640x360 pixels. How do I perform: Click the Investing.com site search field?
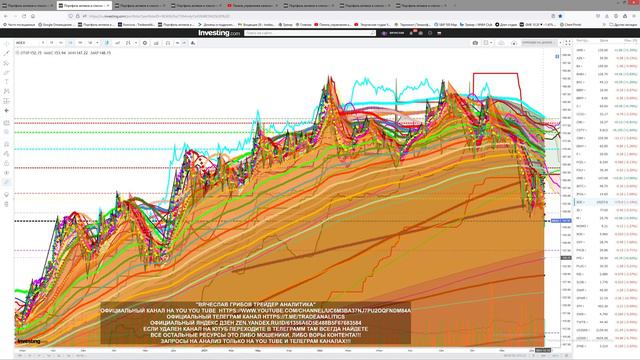click(x=309, y=33)
